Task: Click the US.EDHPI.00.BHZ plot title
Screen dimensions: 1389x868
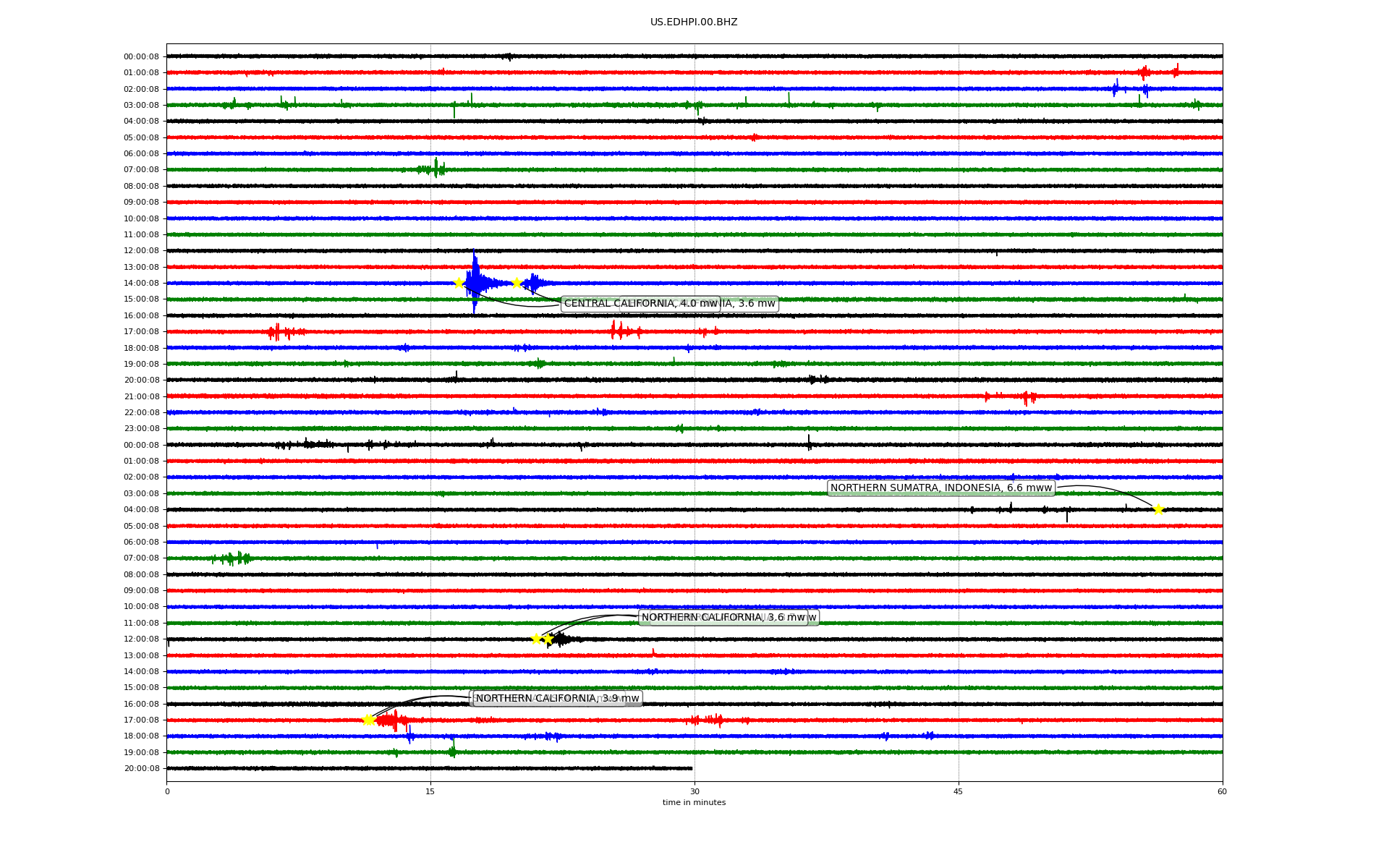Action: tap(694, 22)
